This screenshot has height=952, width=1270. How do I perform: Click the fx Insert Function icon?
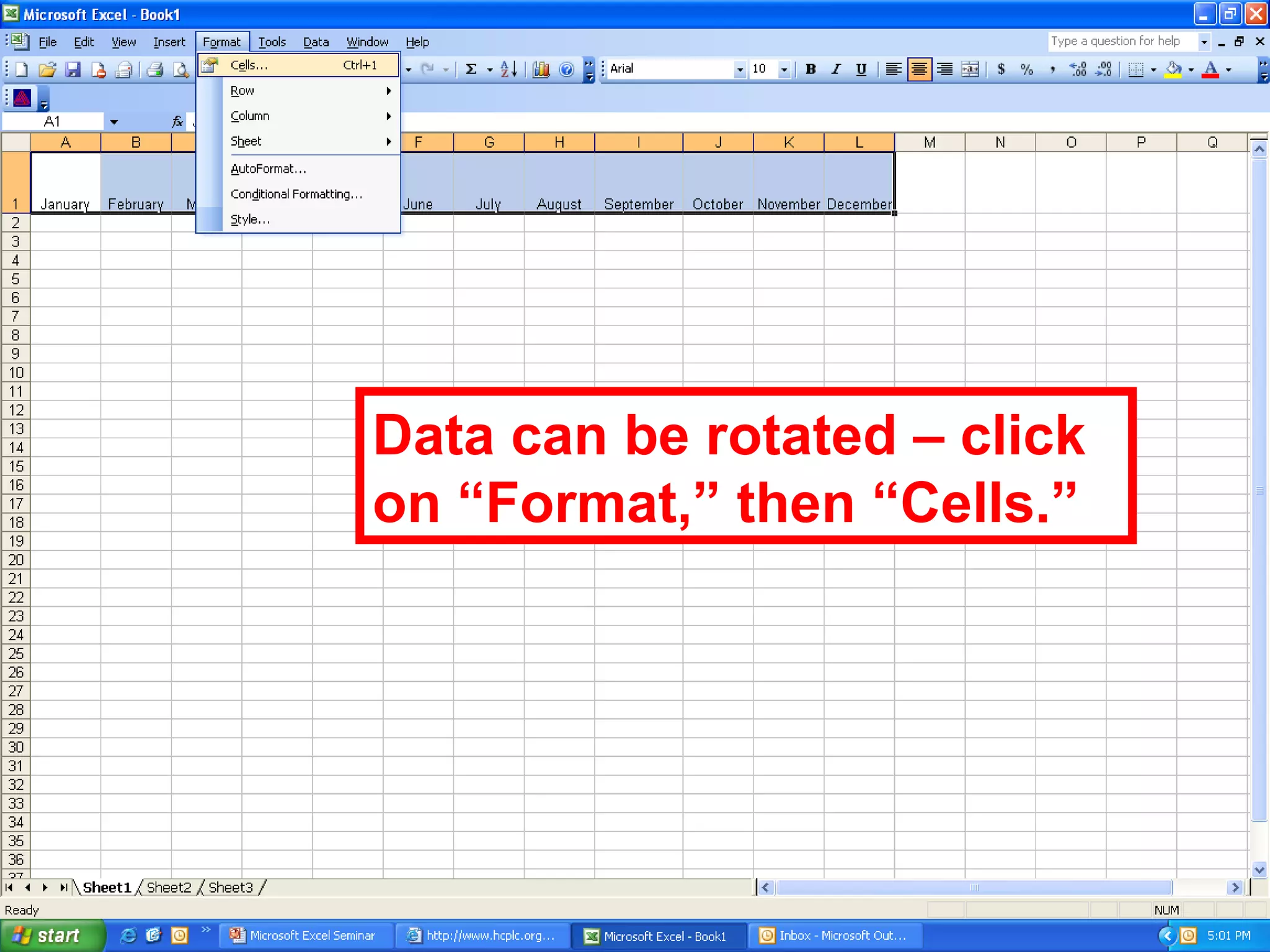point(177,121)
